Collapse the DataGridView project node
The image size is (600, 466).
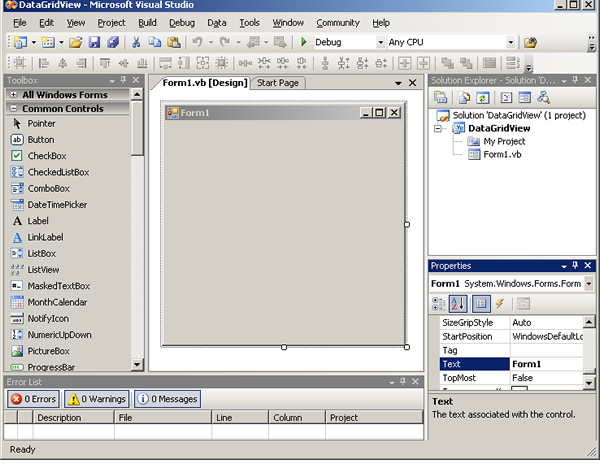(438, 129)
